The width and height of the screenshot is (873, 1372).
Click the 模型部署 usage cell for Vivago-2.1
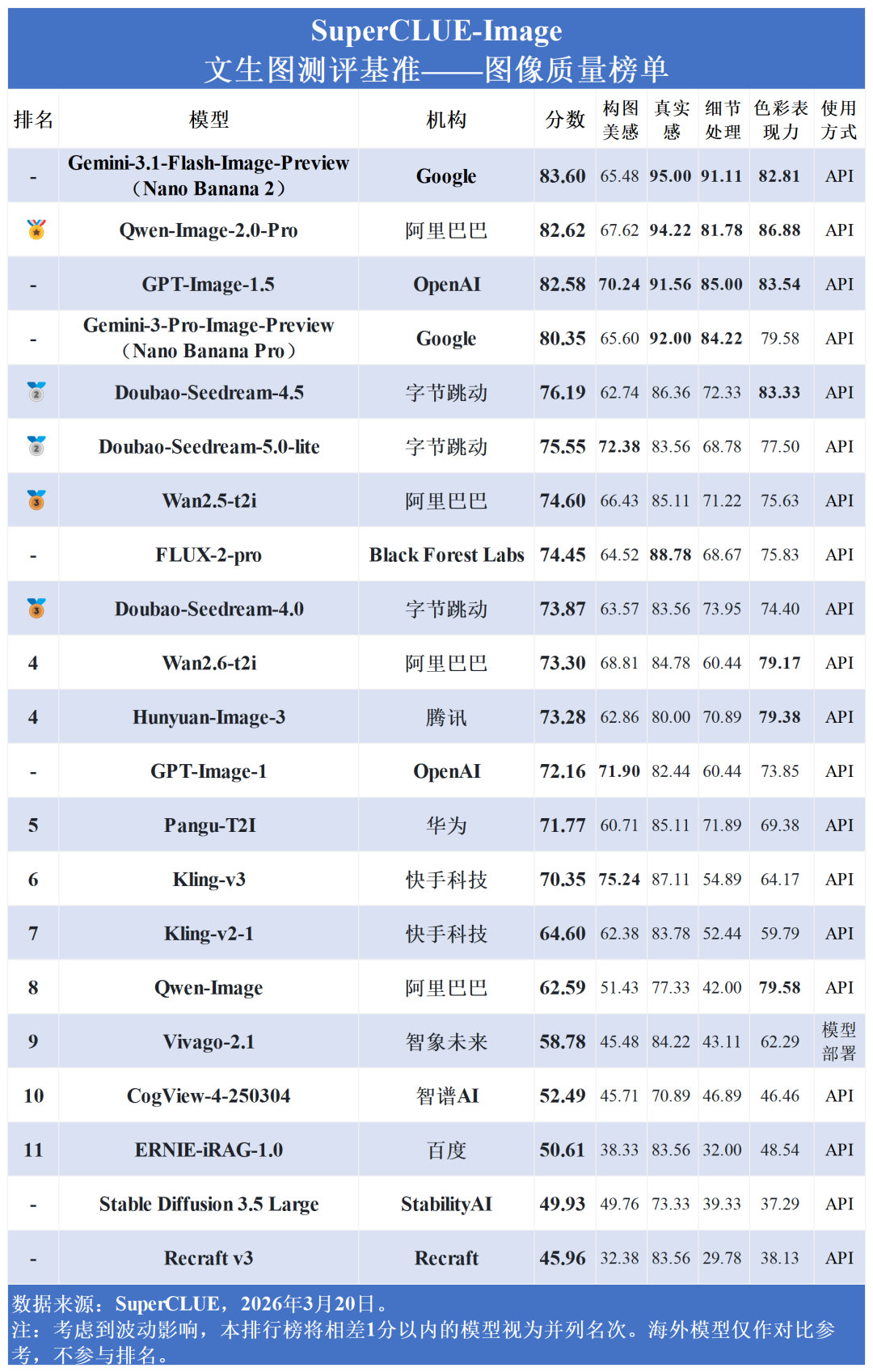[x=838, y=1041]
